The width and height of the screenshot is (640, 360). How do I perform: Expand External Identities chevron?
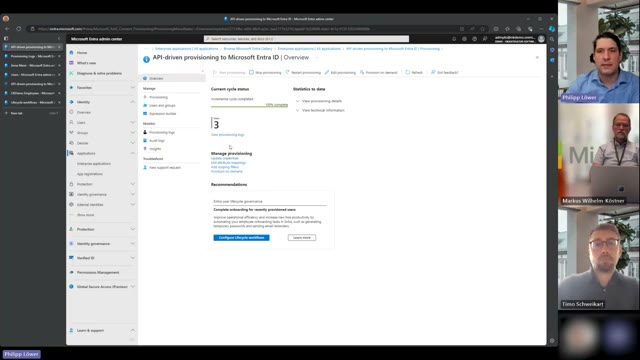(x=133, y=204)
